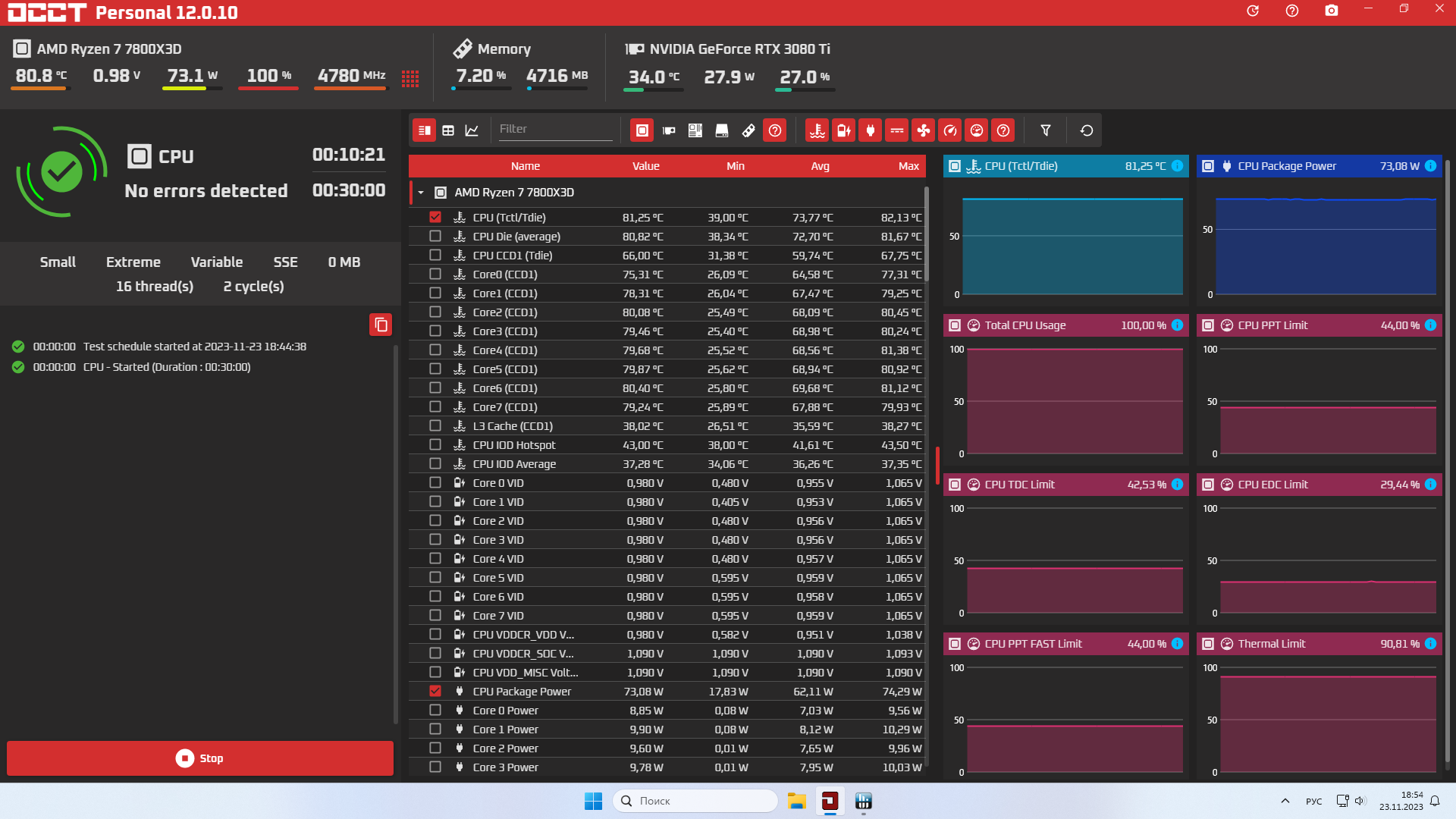The height and width of the screenshot is (819, 1456).
Task: Switch to the graph-only sensor view
Action: click(x=472, y=130)
